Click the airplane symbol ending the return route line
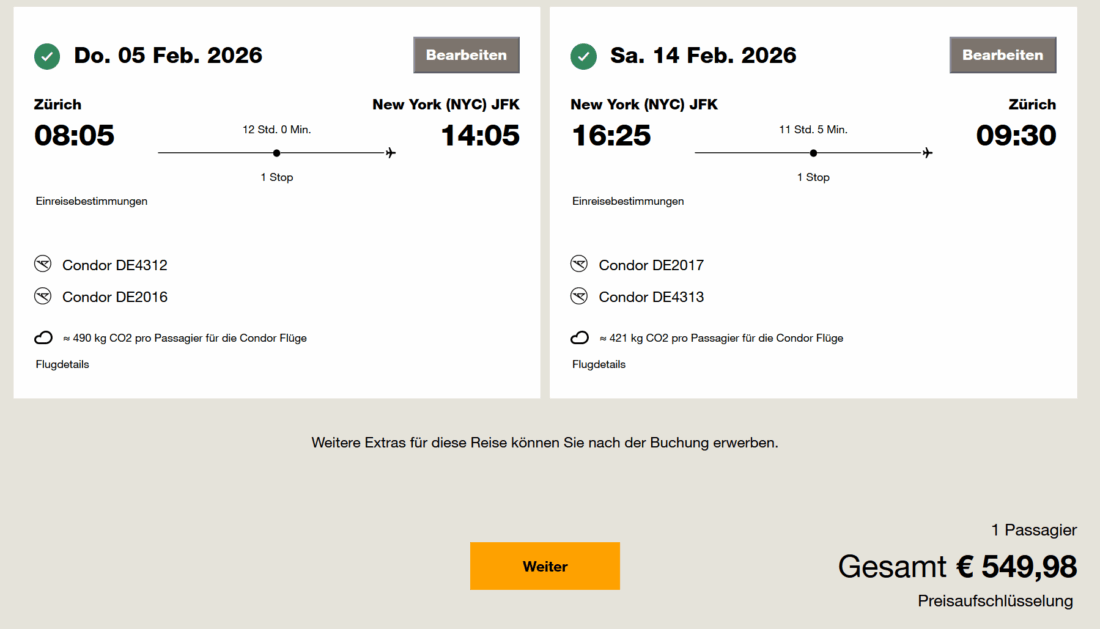This screenshot has height=629, width=1100. pos(927,152)
